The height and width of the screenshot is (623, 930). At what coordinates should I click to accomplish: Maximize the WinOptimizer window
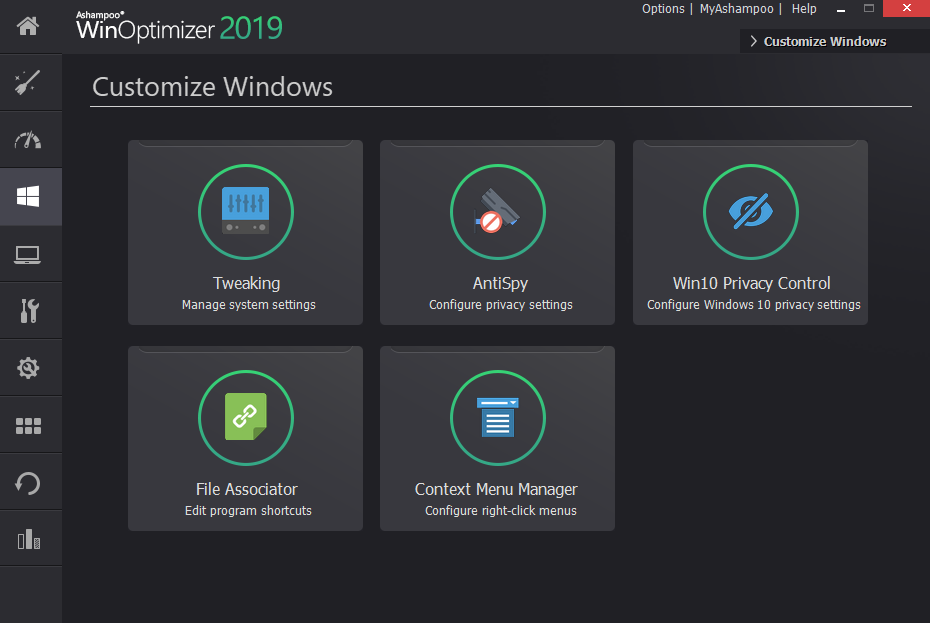(x=869, y=8)
